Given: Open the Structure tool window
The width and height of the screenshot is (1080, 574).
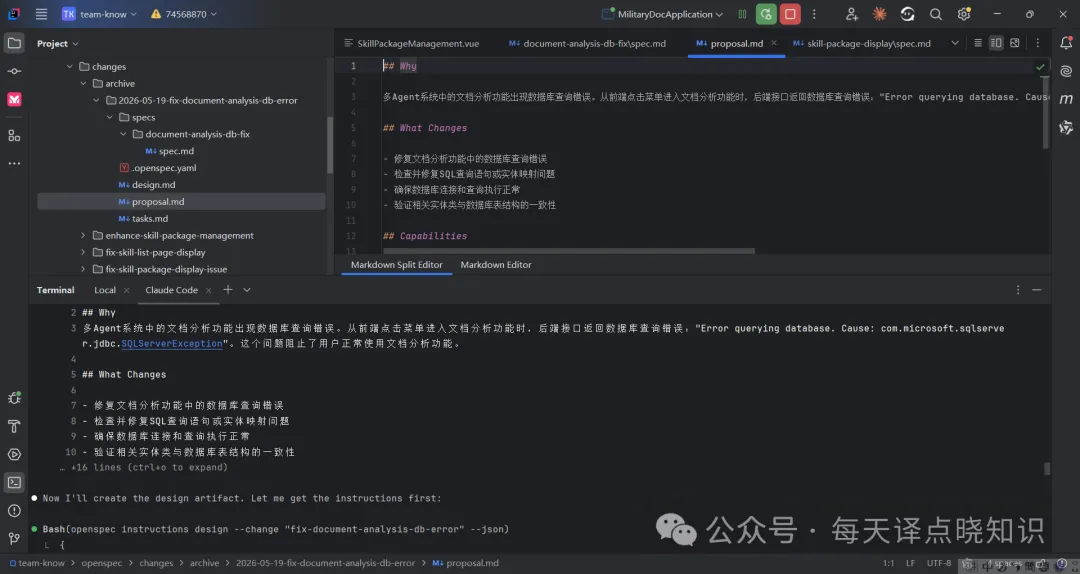Looking at the screenshot, I should (14, 136).
